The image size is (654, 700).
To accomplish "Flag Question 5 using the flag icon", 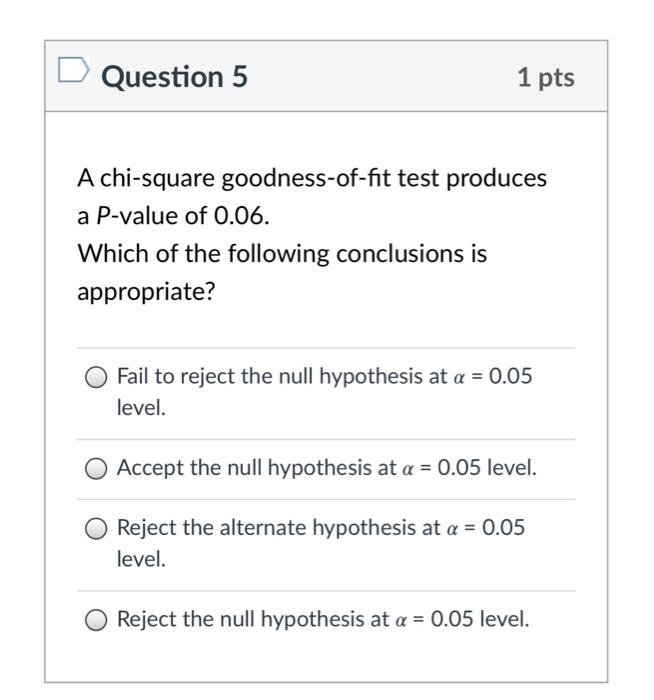I will 73,72.
